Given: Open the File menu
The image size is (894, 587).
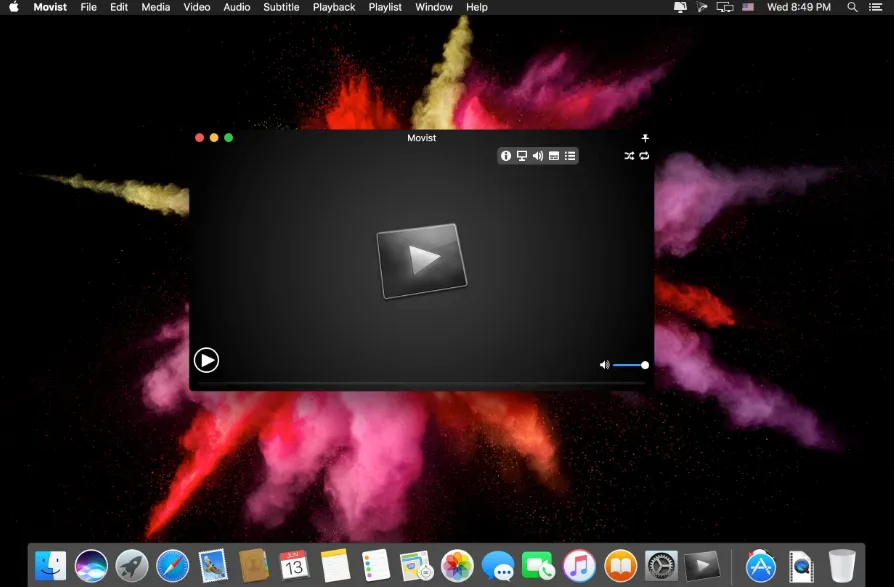Looking at the screenshot, I should pyautogui.click(x=88, y=7).
